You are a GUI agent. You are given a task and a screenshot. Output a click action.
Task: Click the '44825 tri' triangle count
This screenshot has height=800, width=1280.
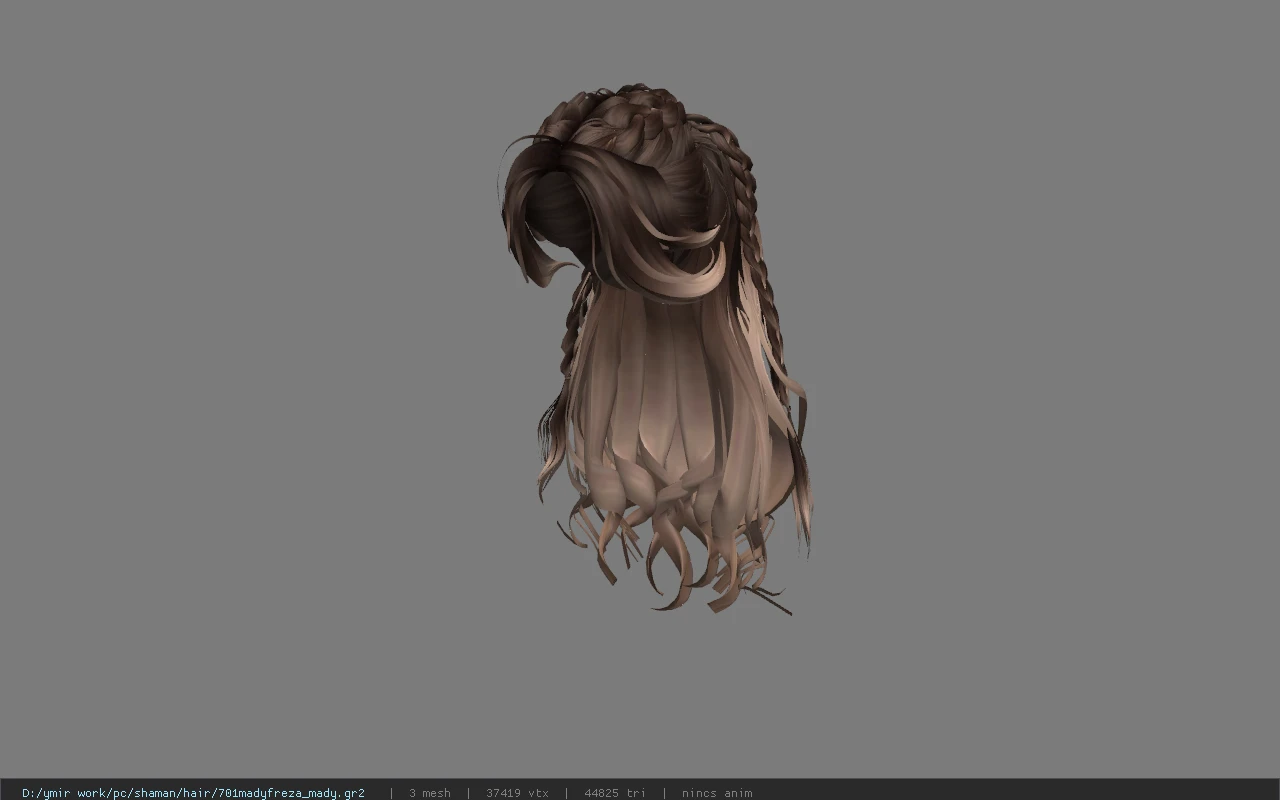[614, 793]
